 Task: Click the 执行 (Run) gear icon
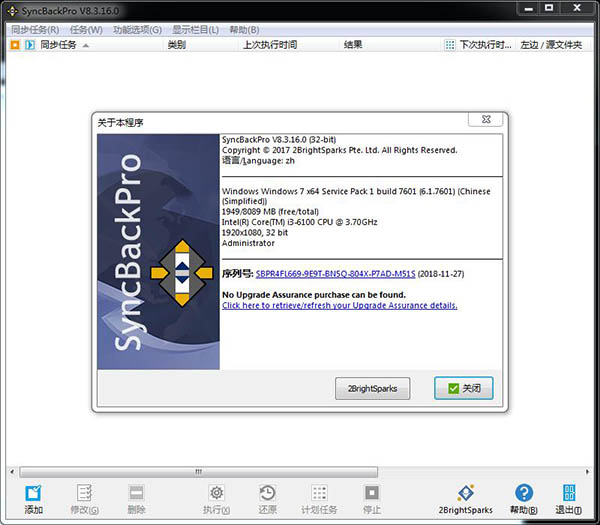point(217,493)
